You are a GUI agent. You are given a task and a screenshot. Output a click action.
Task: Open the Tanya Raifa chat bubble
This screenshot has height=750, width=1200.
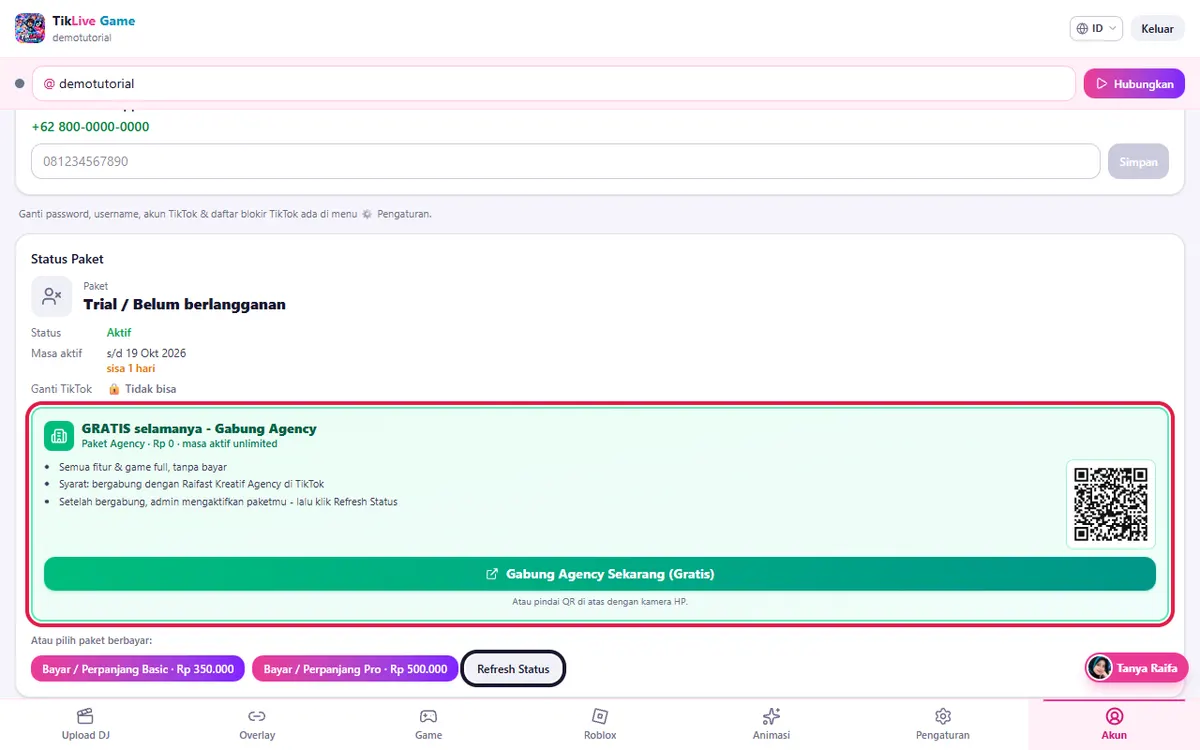(x=1136, y=668)
